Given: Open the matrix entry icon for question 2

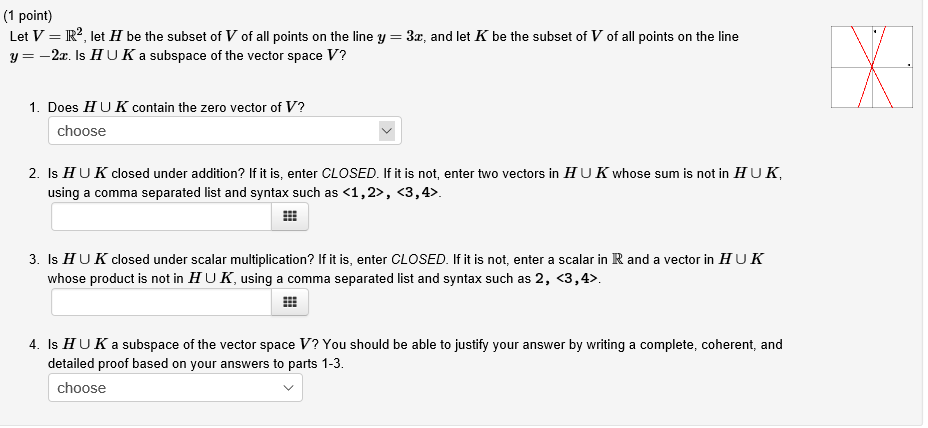Looking at the screenshot, I should [x=289, y=217].
